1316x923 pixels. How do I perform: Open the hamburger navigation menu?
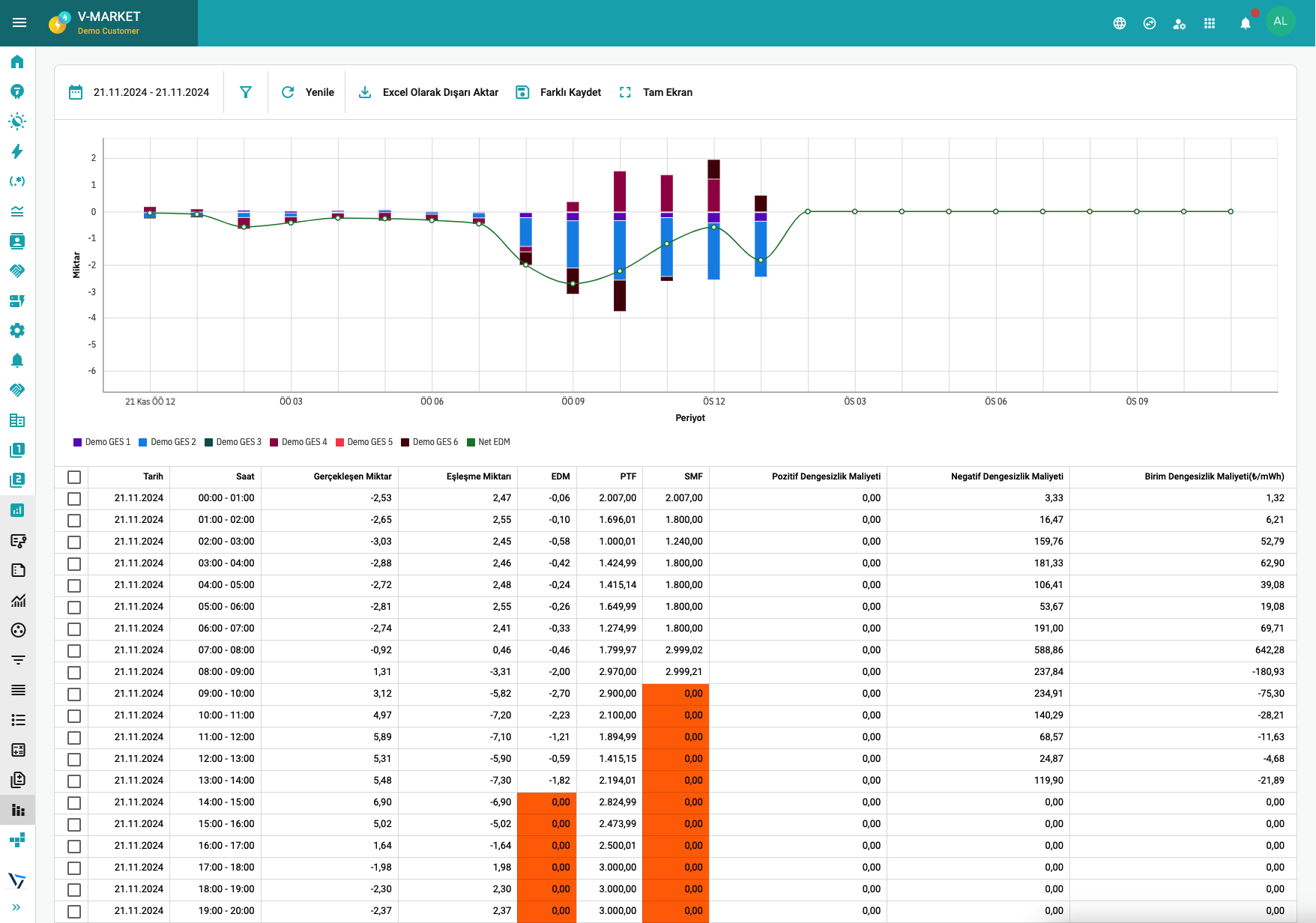19,22
